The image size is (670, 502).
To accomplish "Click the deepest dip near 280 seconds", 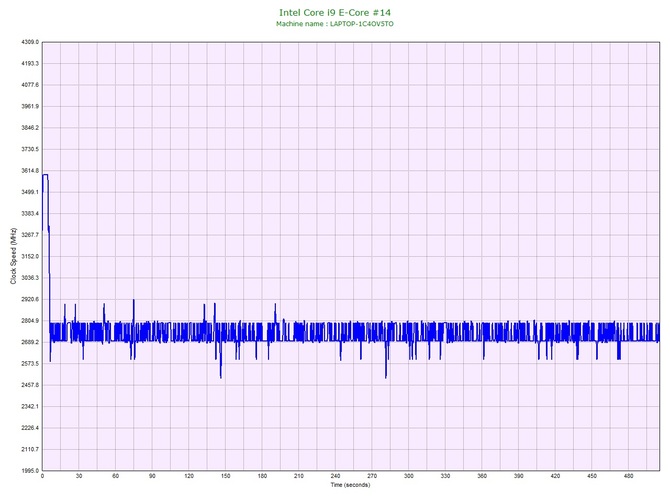I will 386,377.
